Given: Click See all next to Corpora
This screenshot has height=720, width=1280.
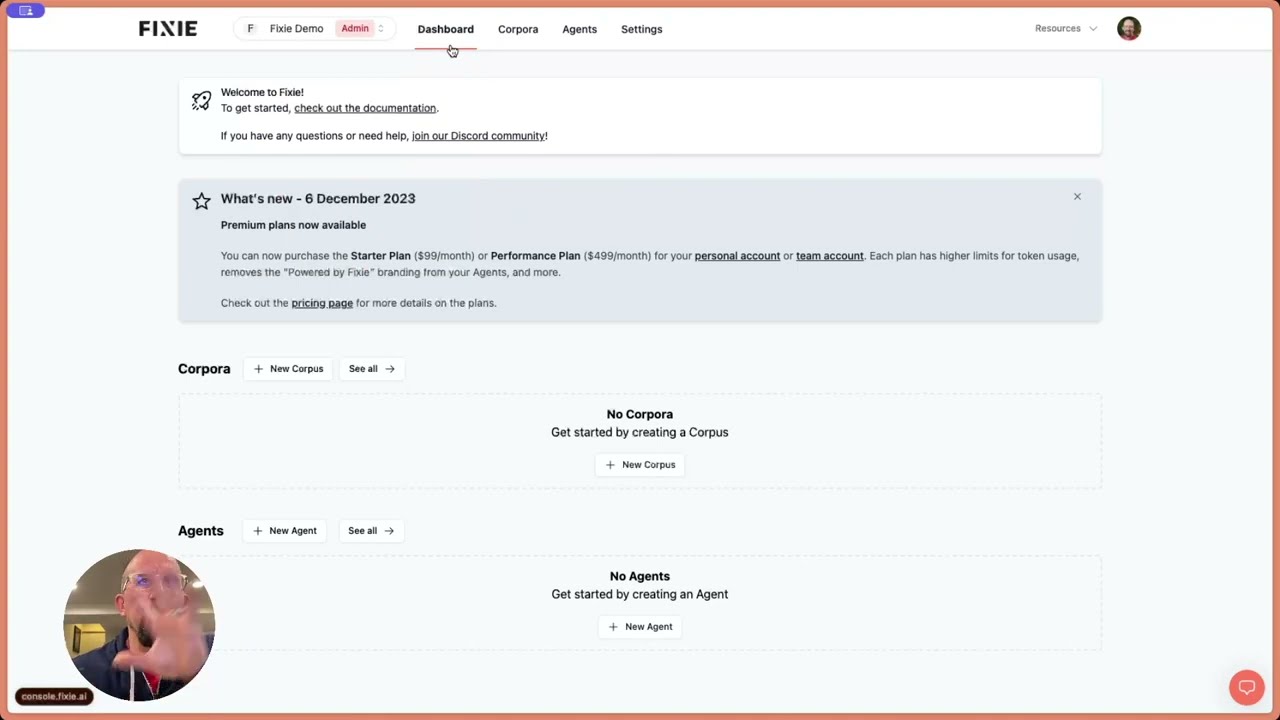Looking at the screenshot, I should coord(372,369).
